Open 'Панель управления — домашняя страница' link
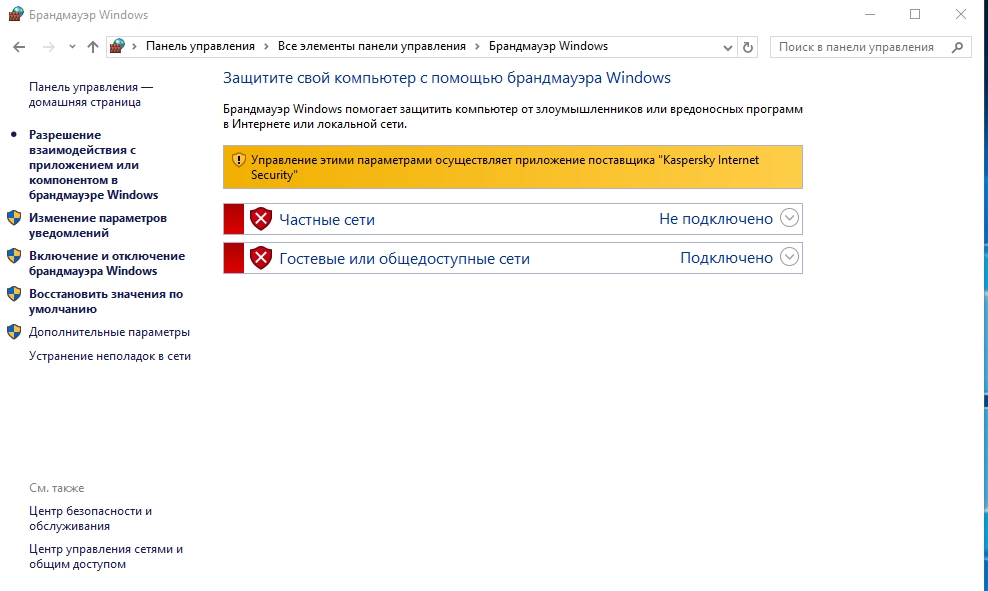988x591 pixels. (91, 95)
